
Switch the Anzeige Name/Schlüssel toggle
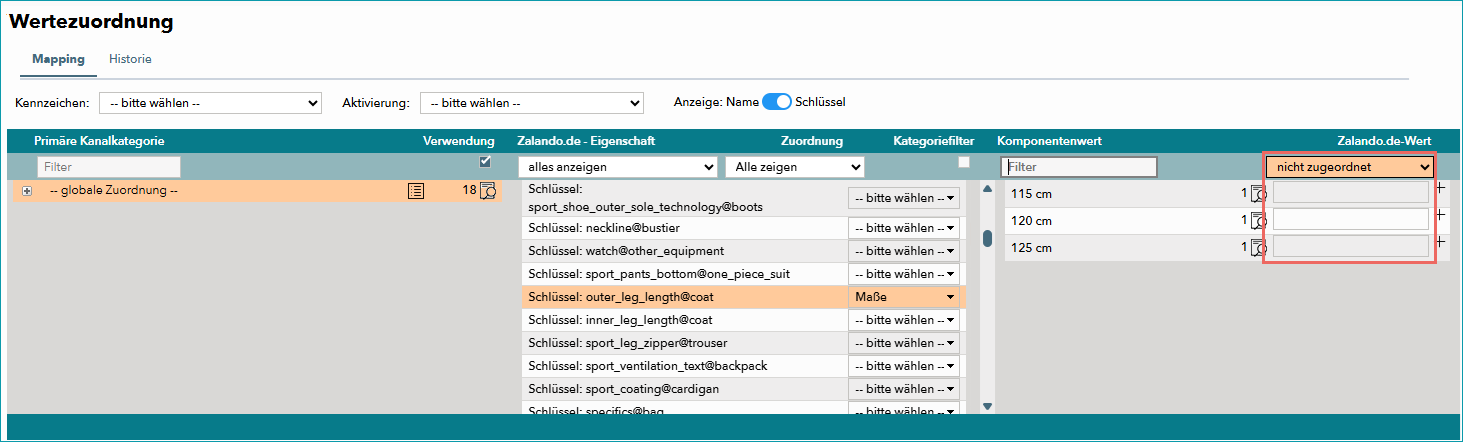(x=777, y=102)
